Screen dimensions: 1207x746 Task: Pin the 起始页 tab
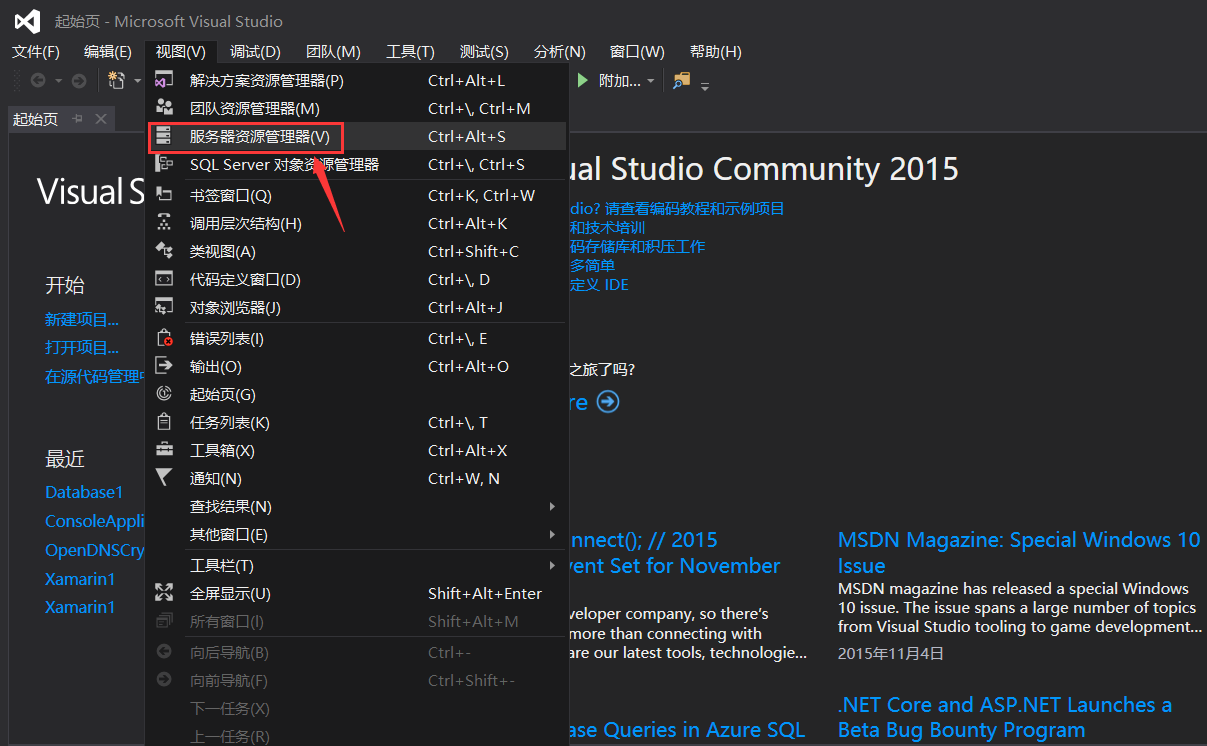coord(78,119)
